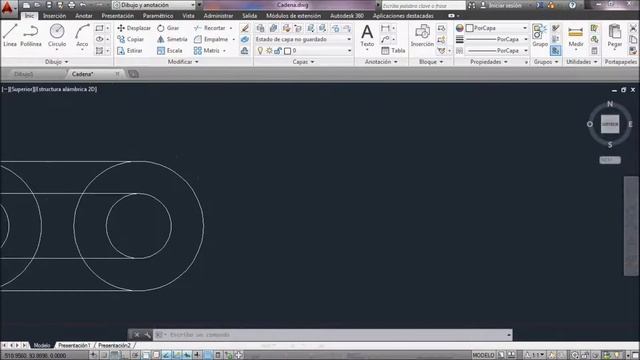Select the Recortar (trim) tool
Image resolution: width=640 pixels, height=360 pixels.
210,28
